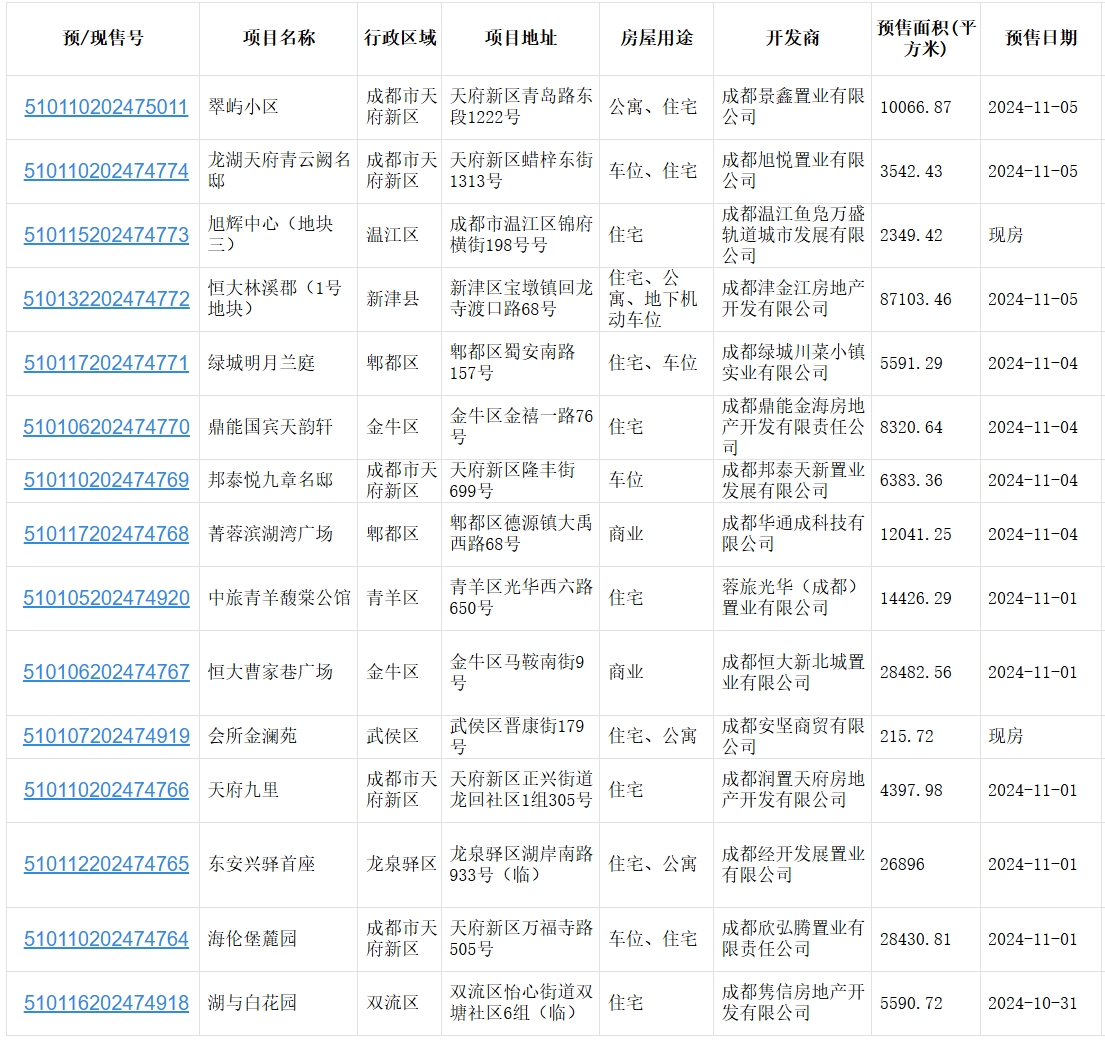Select project name 旭辉中心（地块三）
1105x1041 pixels.
point(271,235)
